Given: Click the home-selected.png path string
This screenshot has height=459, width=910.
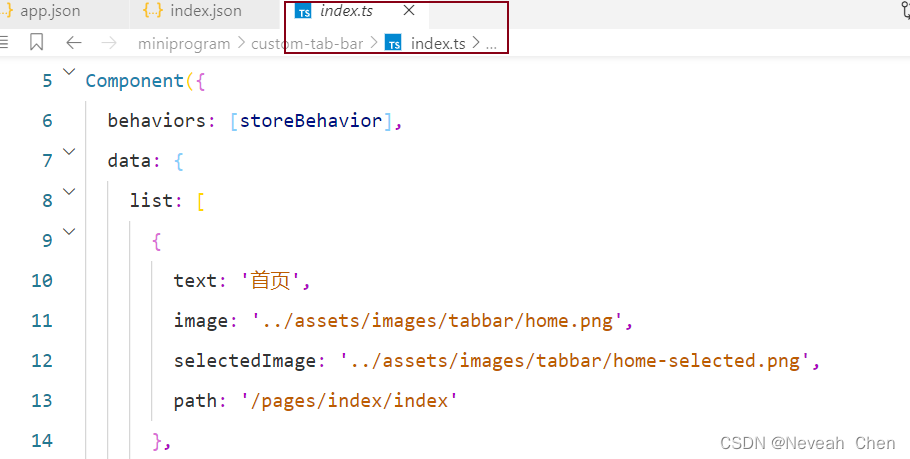Looking at the screenshot, I should pyautogui.click(x=575, y=361).
